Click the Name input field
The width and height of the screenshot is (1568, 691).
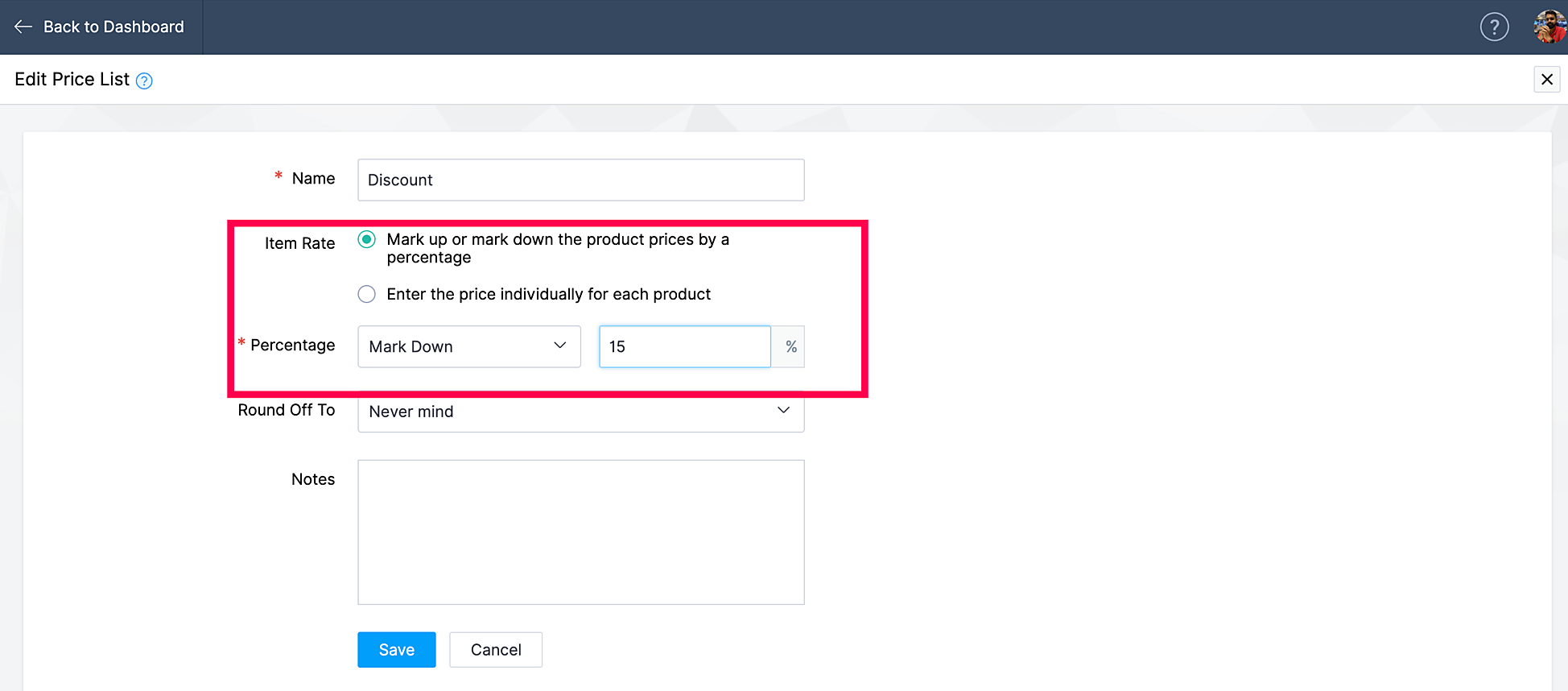click(x=580, y=180)
